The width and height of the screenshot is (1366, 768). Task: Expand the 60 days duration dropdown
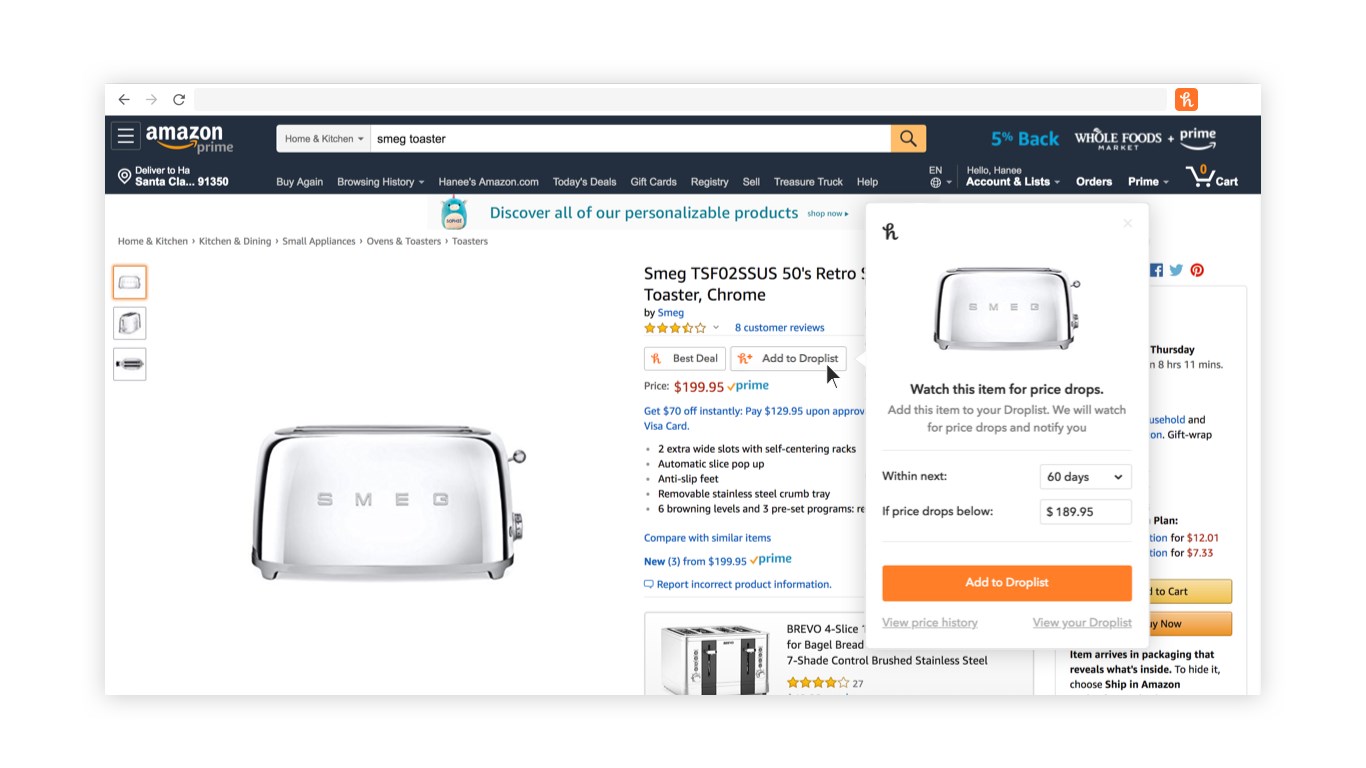pos(1085,477)
